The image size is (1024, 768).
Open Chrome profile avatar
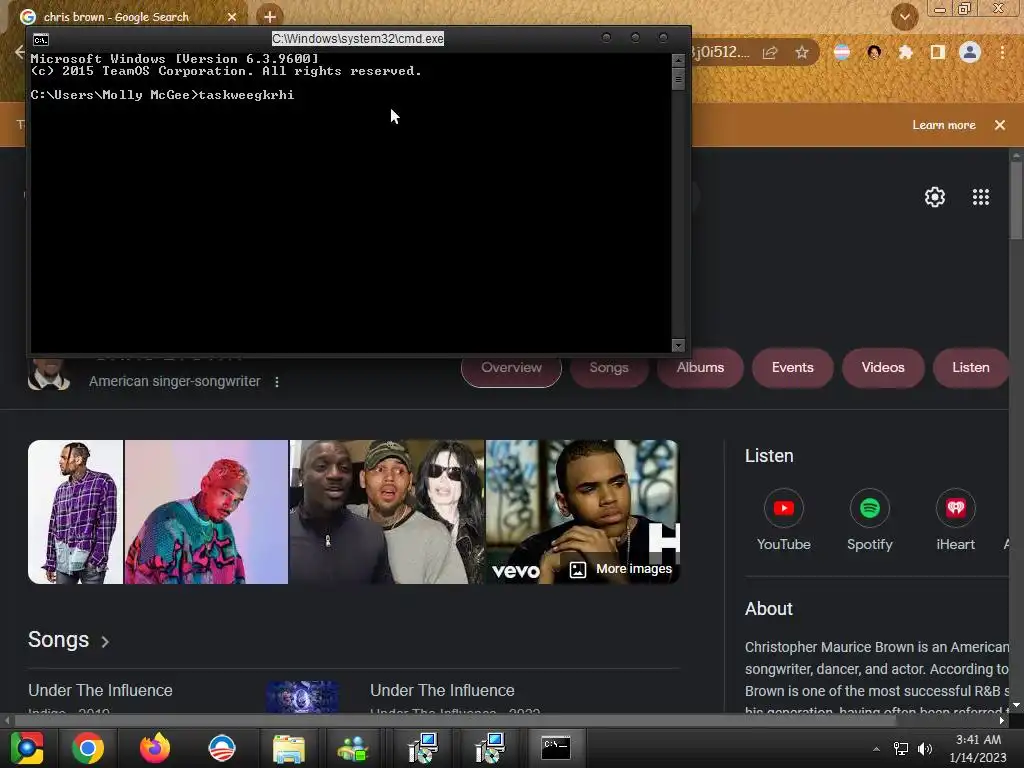click(970, 52)
